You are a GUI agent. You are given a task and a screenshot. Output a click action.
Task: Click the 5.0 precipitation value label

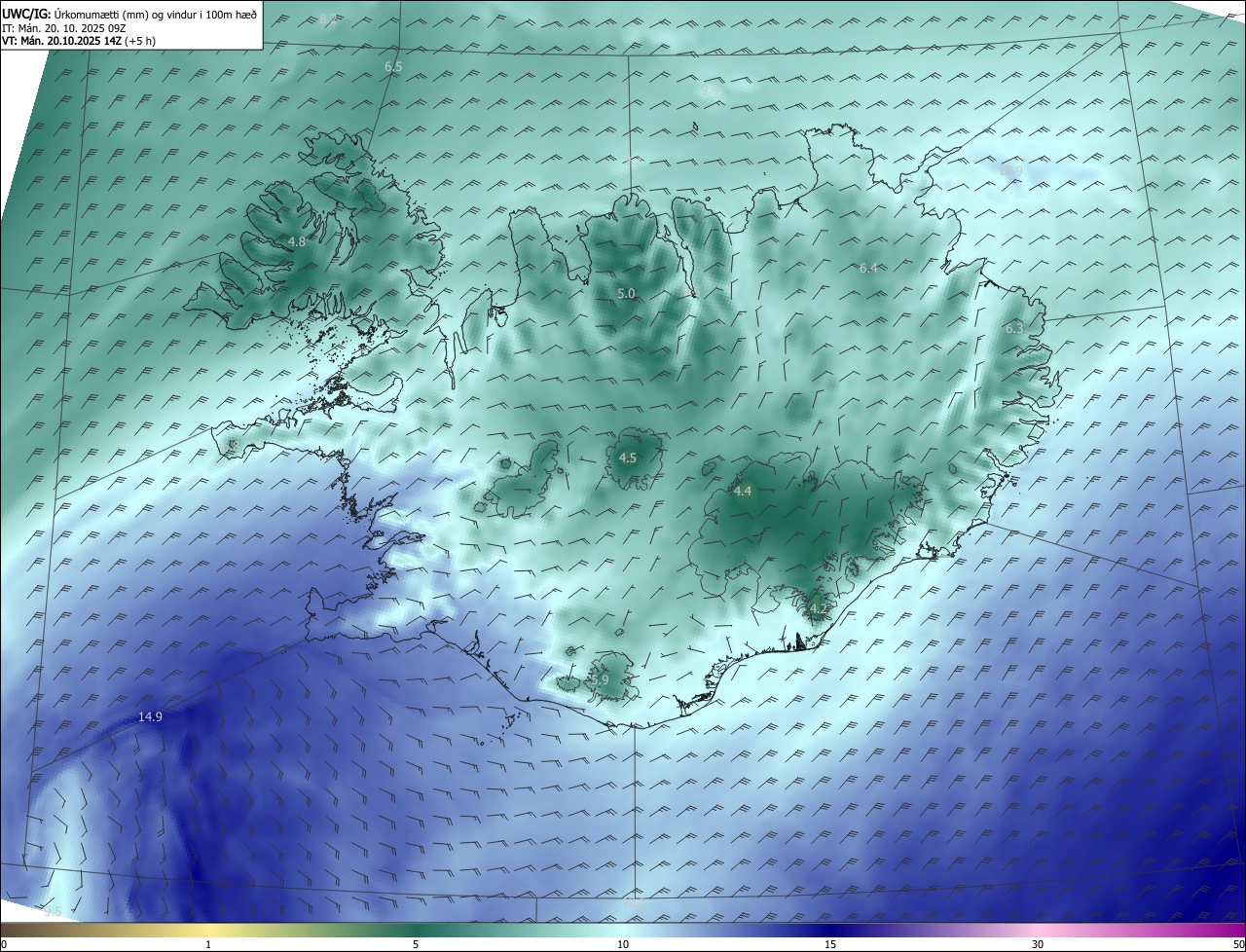point(626,293)
